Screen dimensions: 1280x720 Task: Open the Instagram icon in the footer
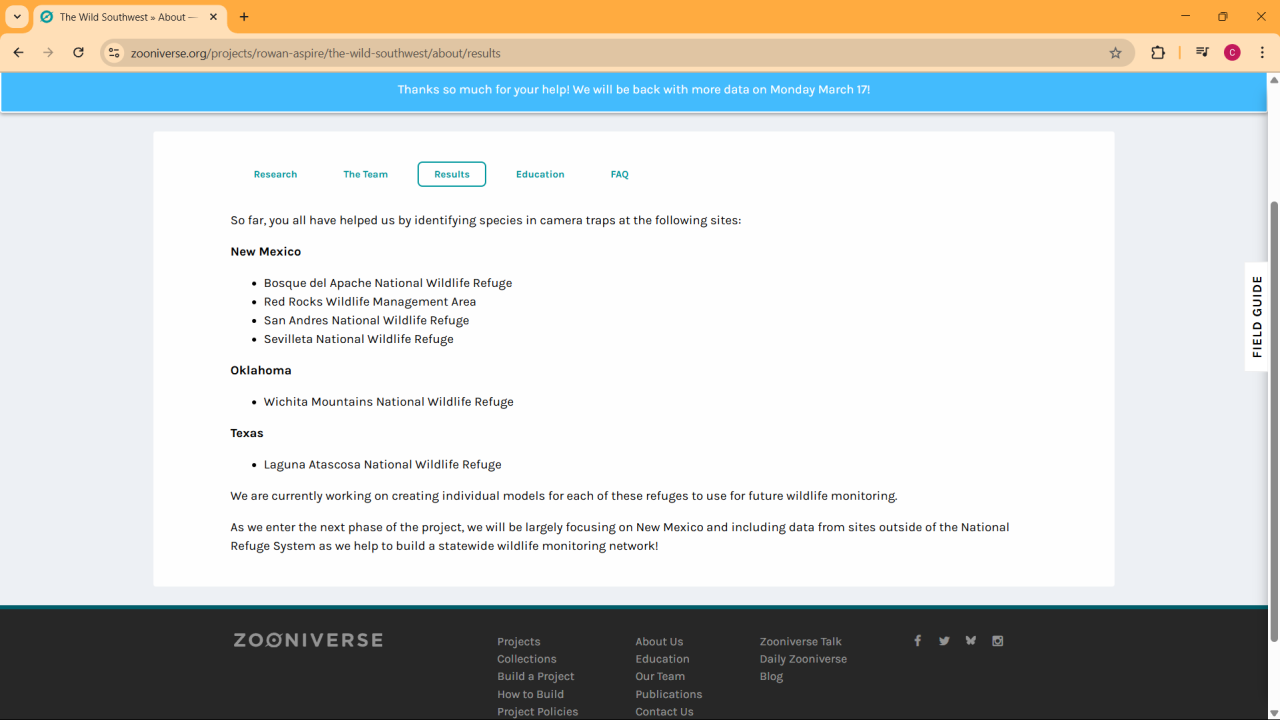(x=997, y=641)
